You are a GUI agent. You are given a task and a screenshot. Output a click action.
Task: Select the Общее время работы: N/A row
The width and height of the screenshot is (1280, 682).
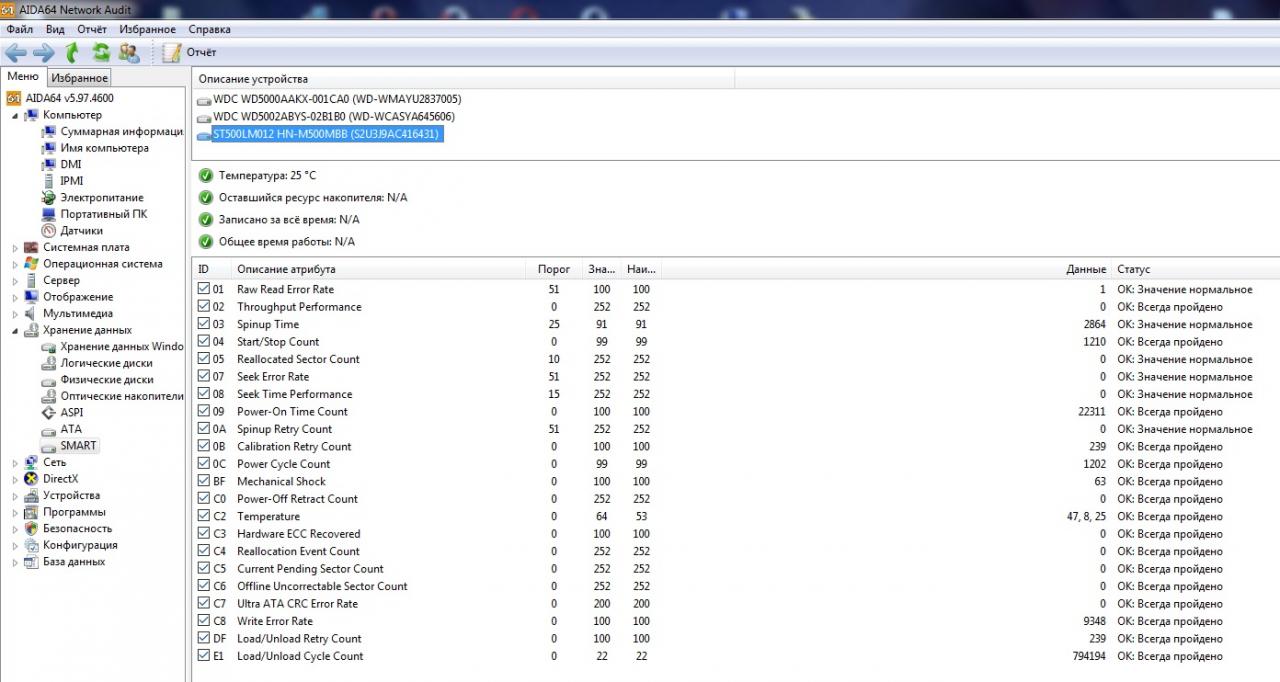click(276, 241)
